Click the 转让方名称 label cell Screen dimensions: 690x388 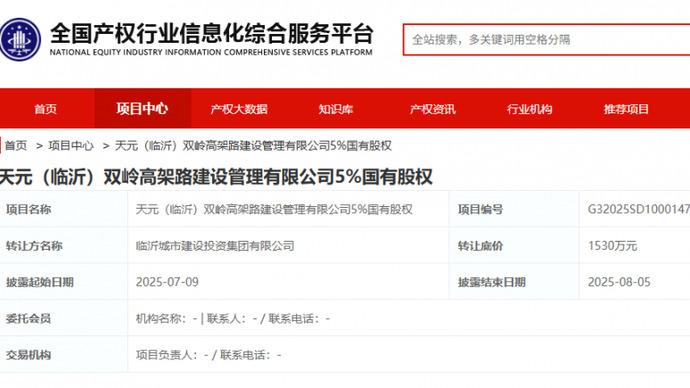click(64, 246)
